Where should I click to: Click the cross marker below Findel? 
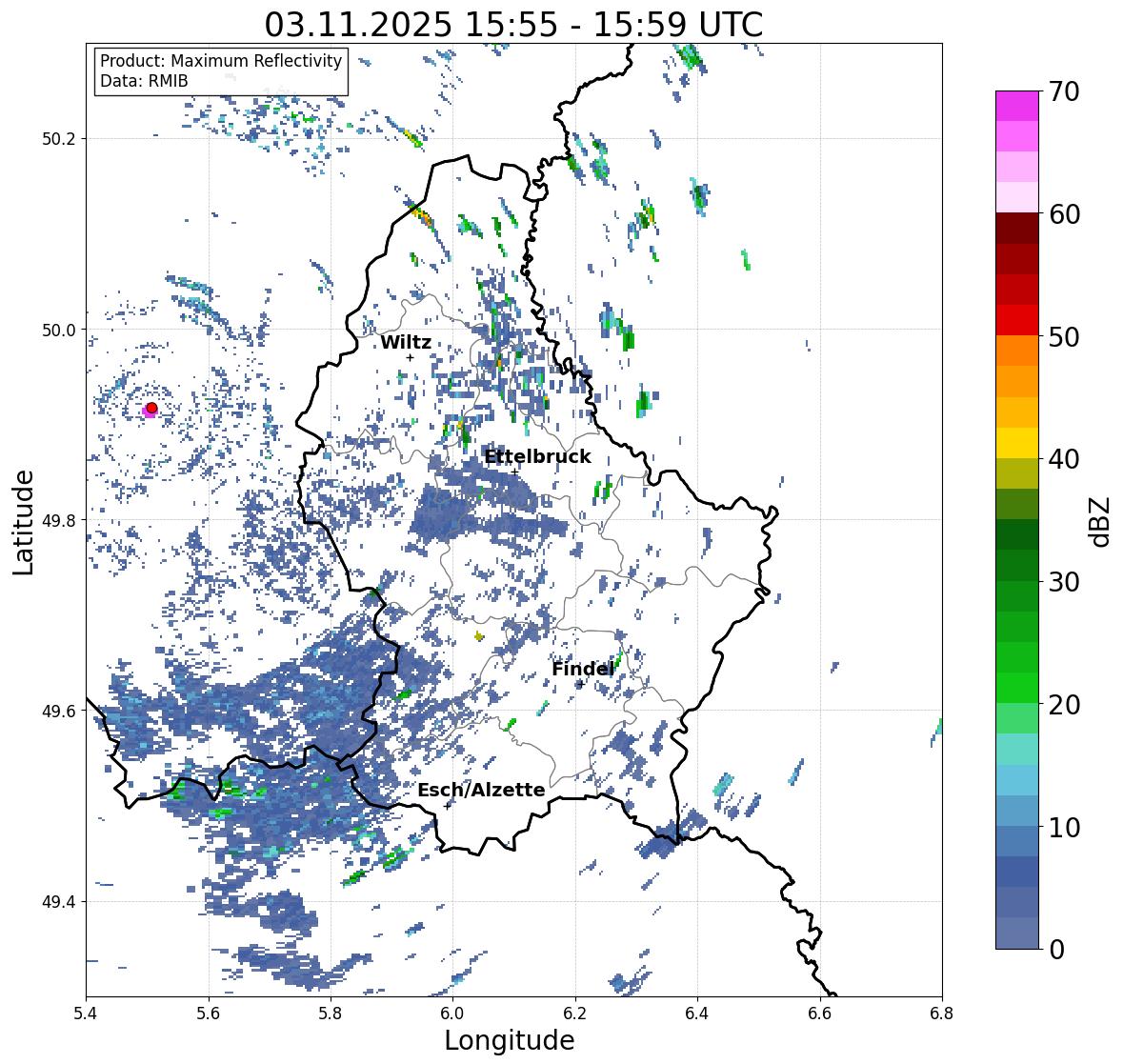click(581, 684)
